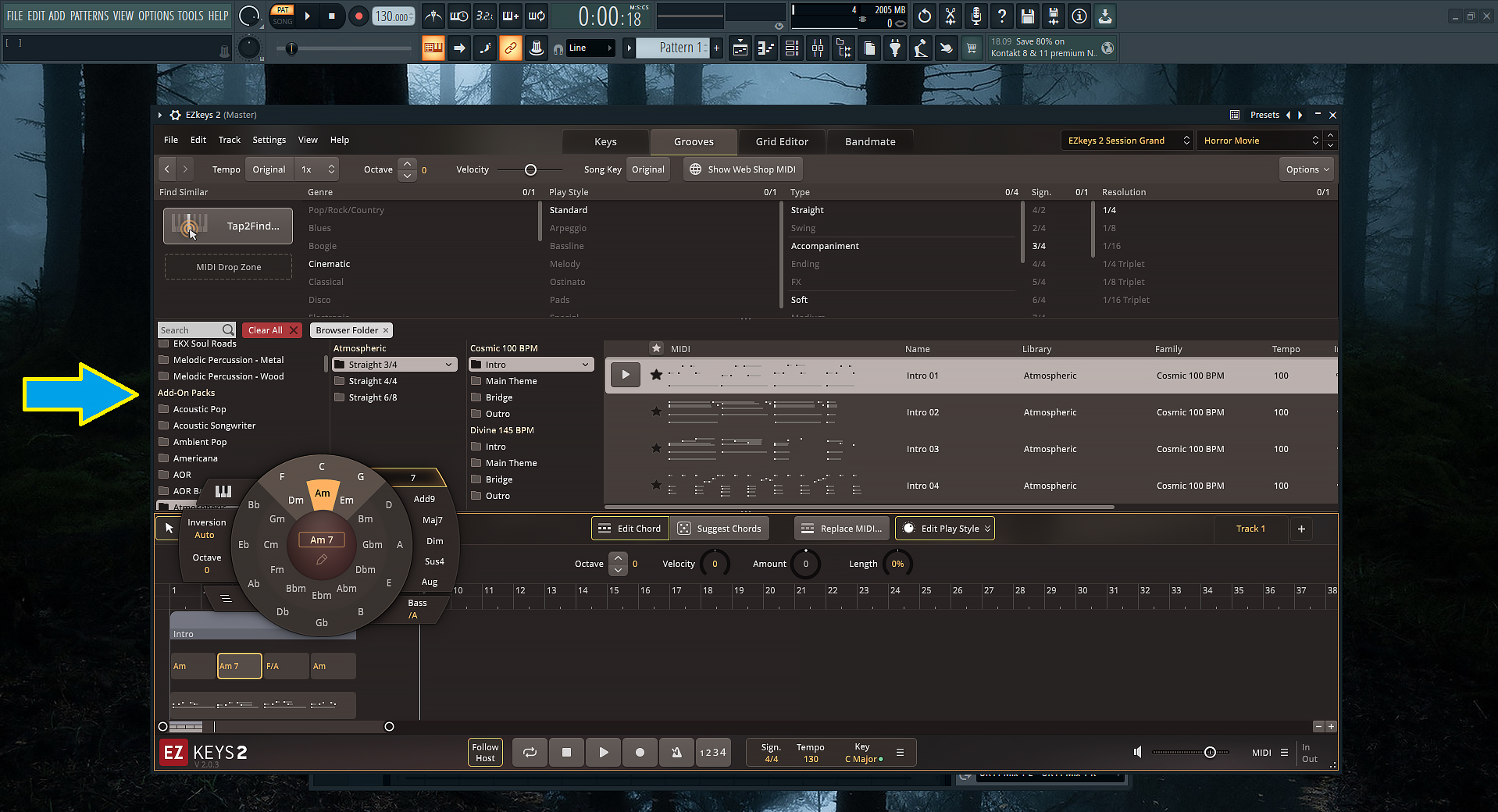Toggle the Accompaniment type filter
This screenshot has height=812, width=1498.
pyautogui.click(x=825, y=246)
